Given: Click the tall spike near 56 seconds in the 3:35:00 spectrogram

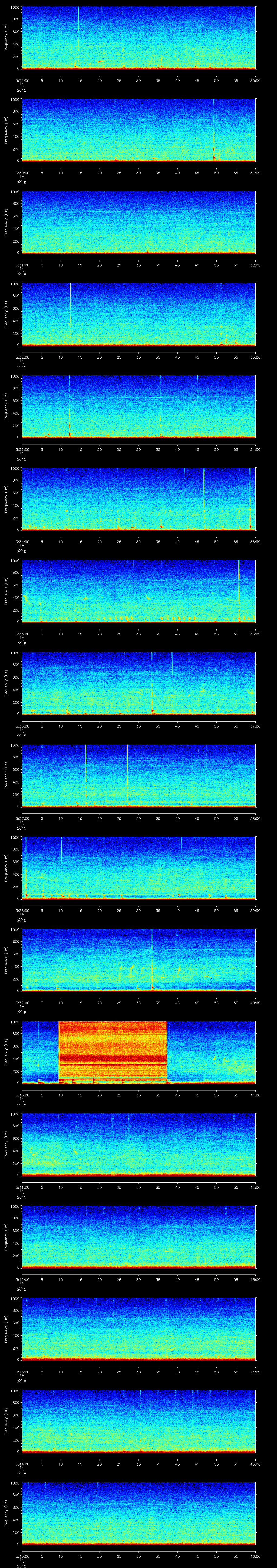Looking at the screenshot, I should (x=239, y=590).
